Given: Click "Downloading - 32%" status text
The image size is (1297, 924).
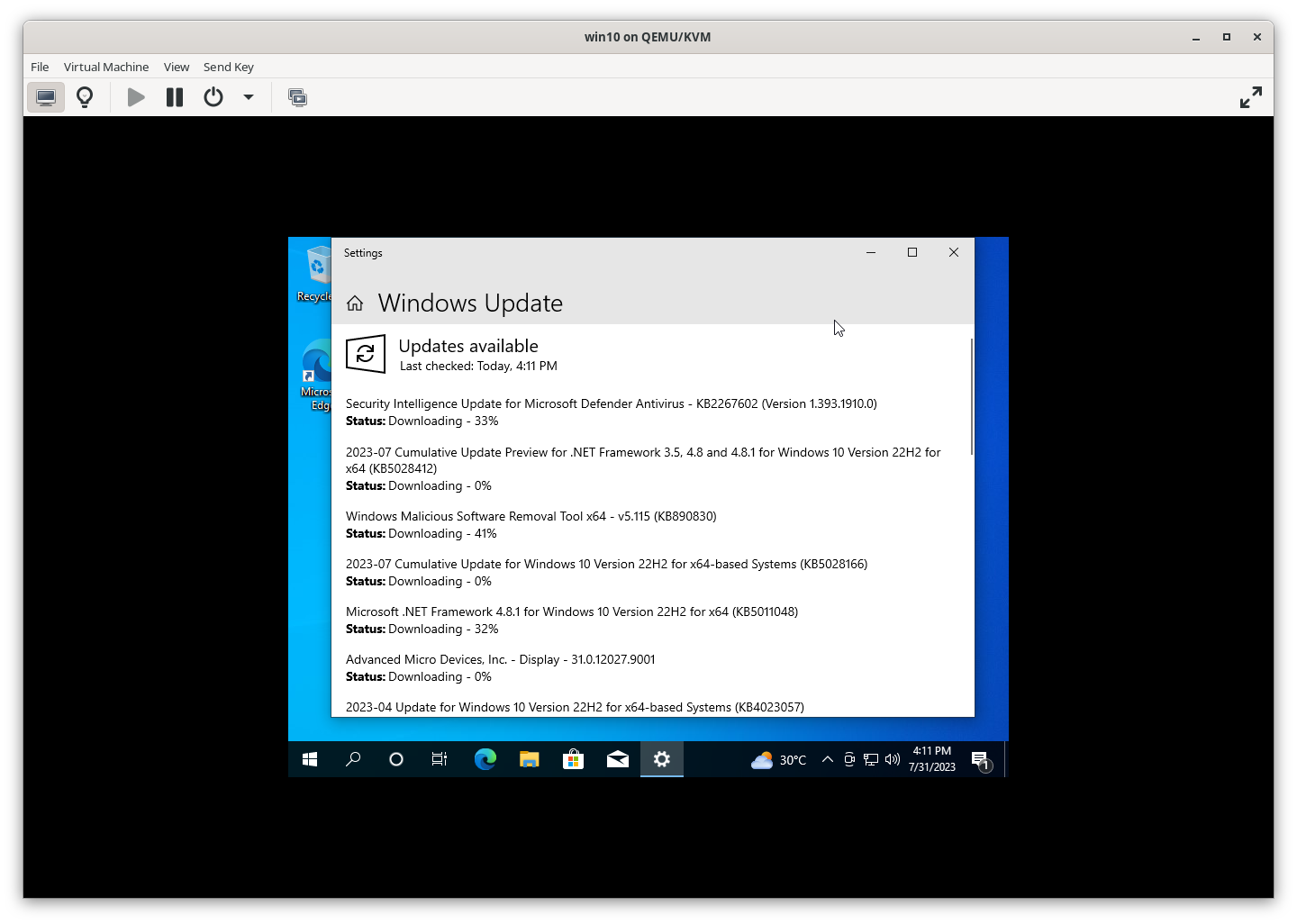Looking at the screenshot, I should 443,630.
